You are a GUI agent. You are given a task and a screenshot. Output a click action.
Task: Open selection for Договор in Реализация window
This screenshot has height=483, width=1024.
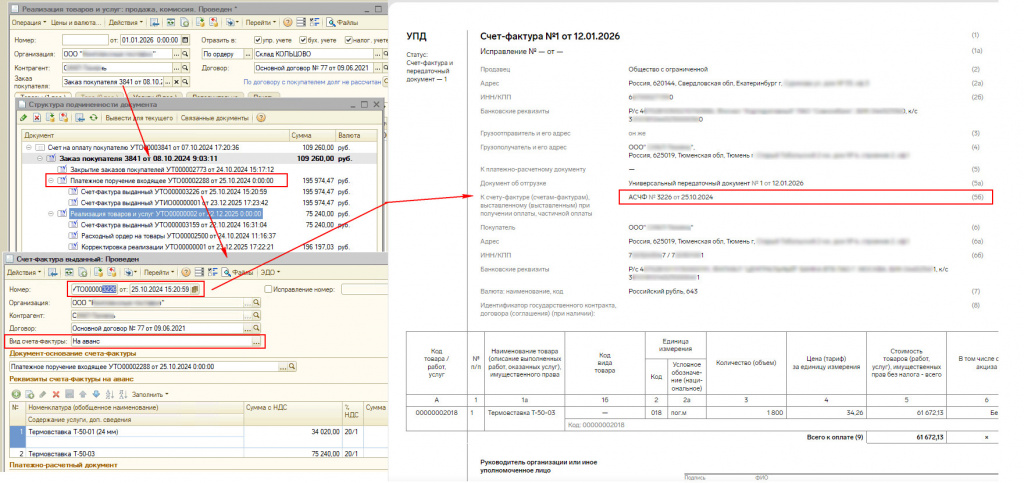point(377,68)
